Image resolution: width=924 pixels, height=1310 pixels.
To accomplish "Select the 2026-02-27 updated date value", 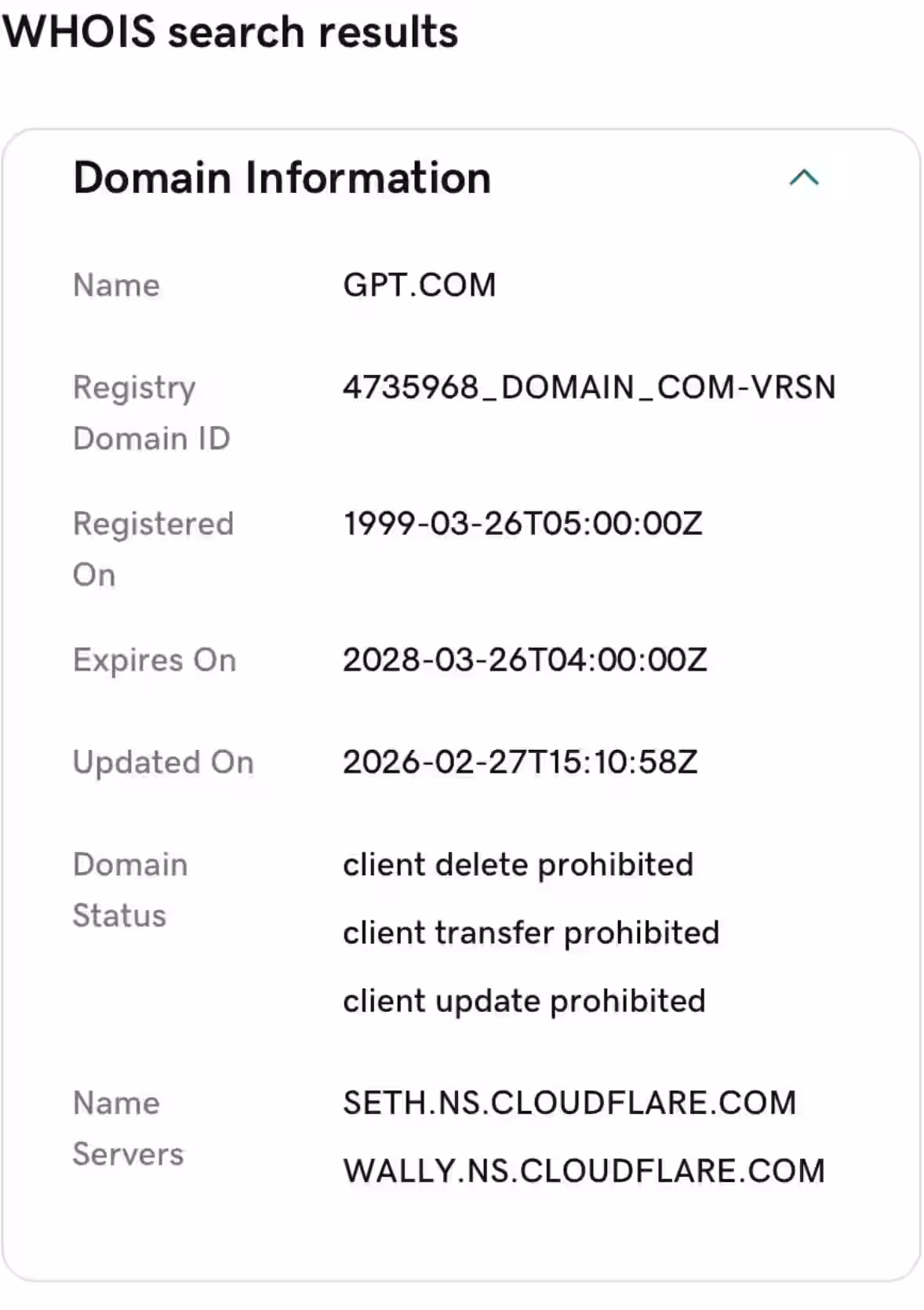I will [x=520, y=762].
